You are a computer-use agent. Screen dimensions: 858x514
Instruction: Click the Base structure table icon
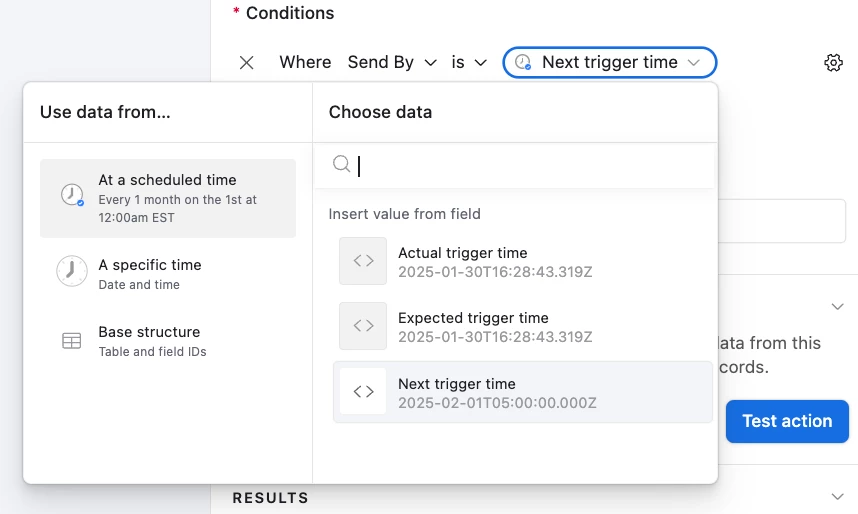(72, 340)
